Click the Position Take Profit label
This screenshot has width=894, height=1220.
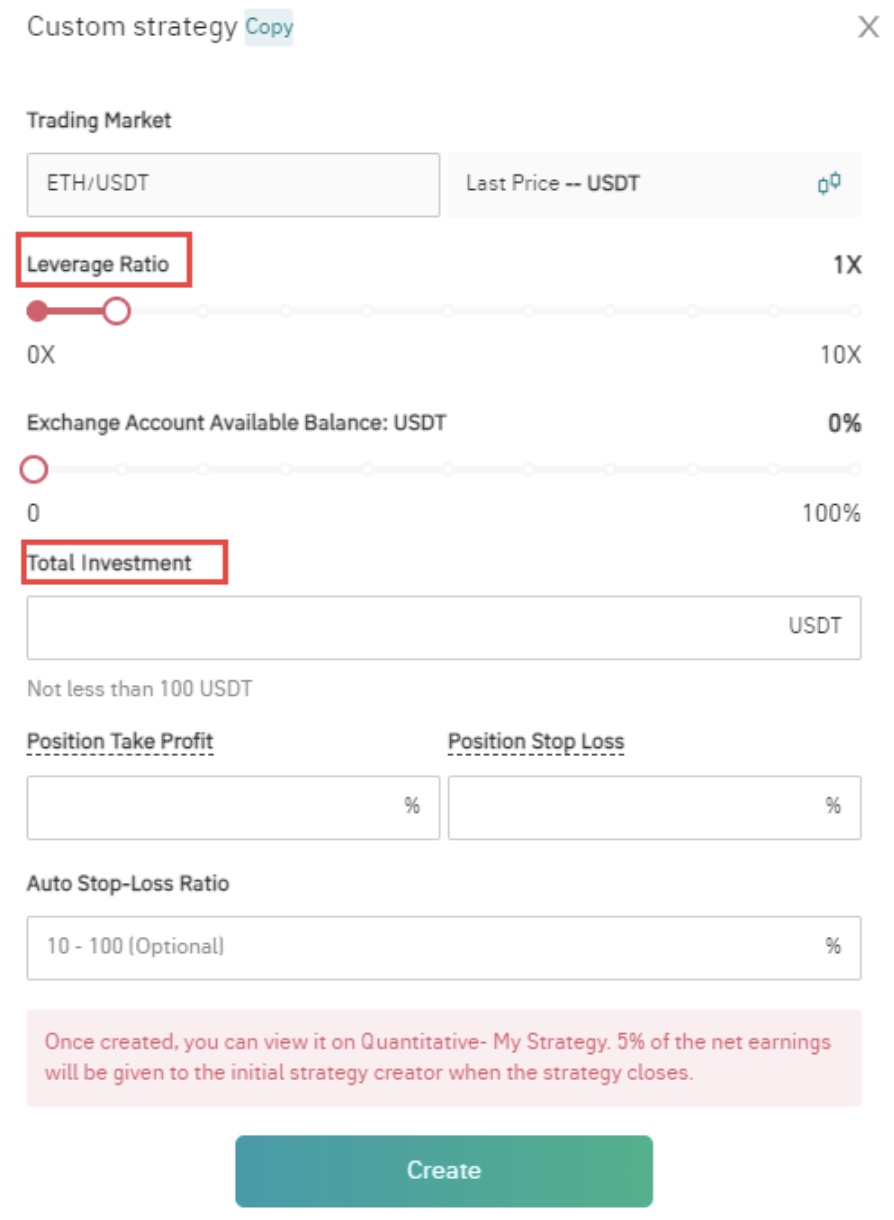[120, 742]
